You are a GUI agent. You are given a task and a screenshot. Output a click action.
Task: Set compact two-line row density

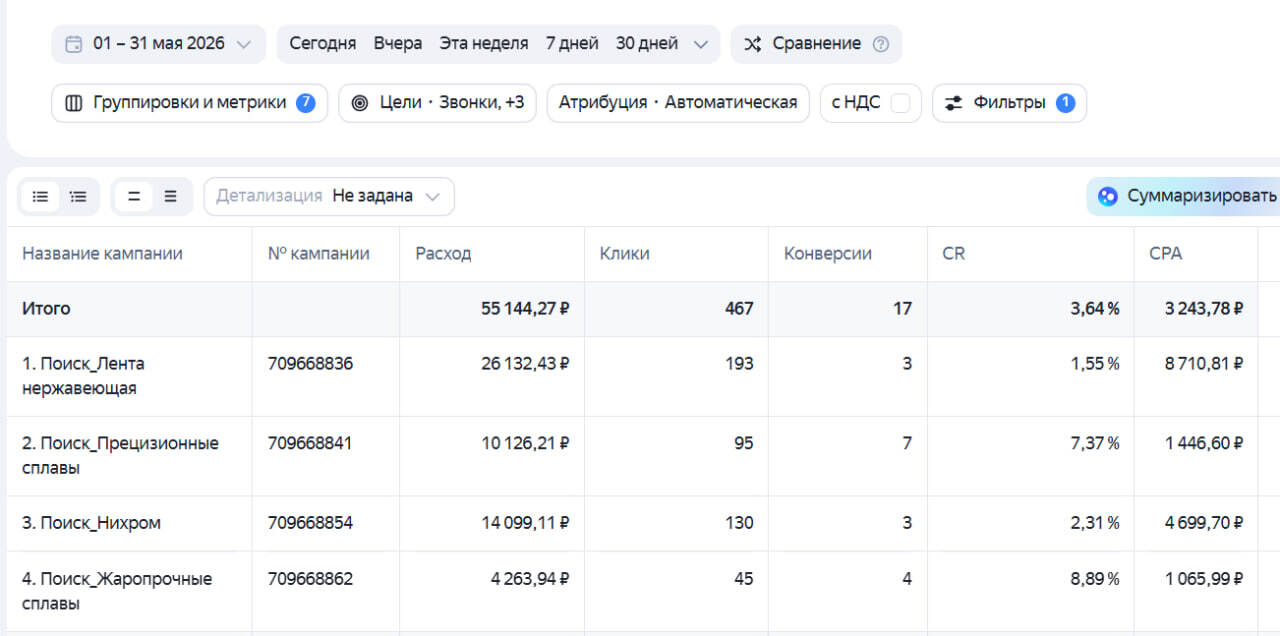coord(134,197)
